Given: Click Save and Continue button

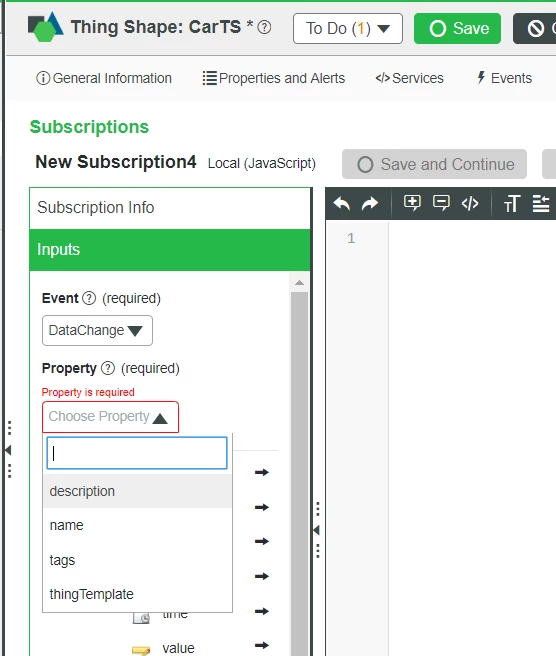Looking at the screenshot, I should pos(434,164).
